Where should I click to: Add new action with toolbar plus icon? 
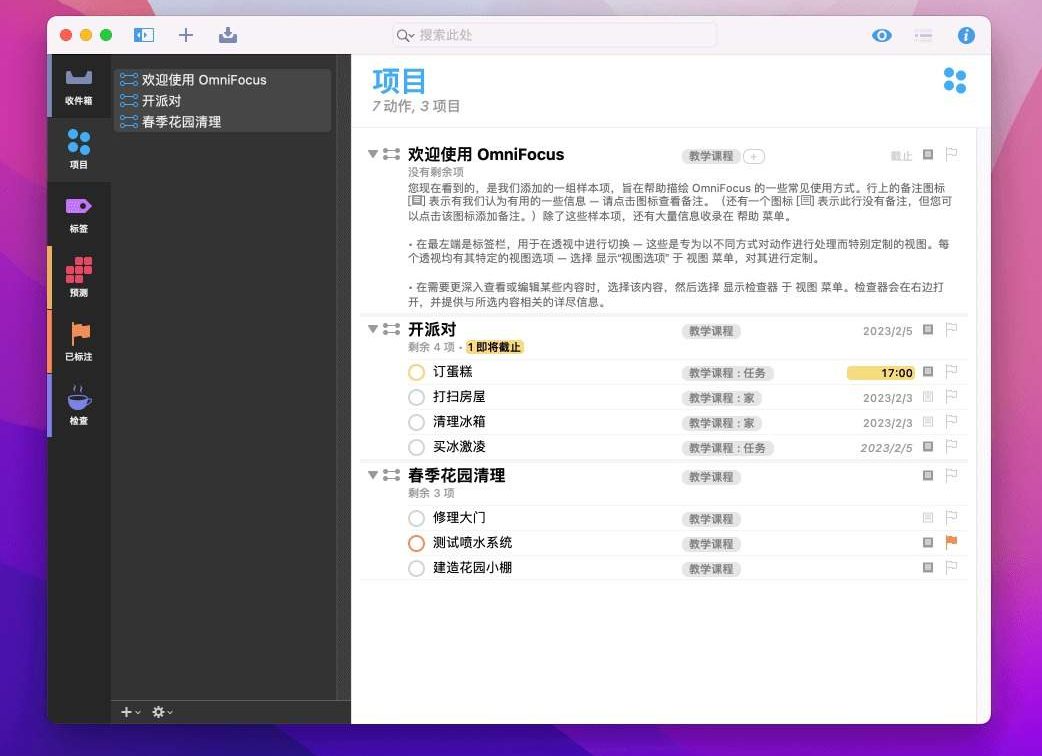pyautogui.click(x=186, y=35)
